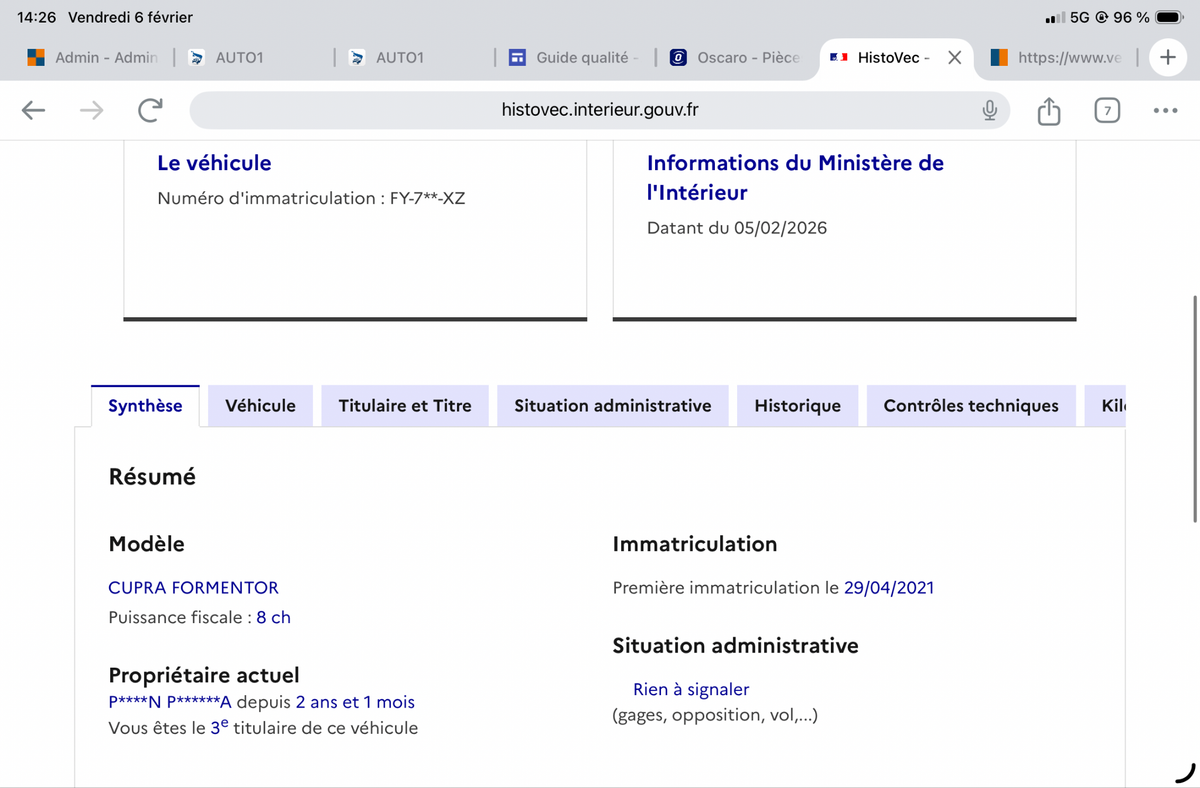The image size is (1200, 788).
Task: Go to Situation administrative tab
Action: 612,405
